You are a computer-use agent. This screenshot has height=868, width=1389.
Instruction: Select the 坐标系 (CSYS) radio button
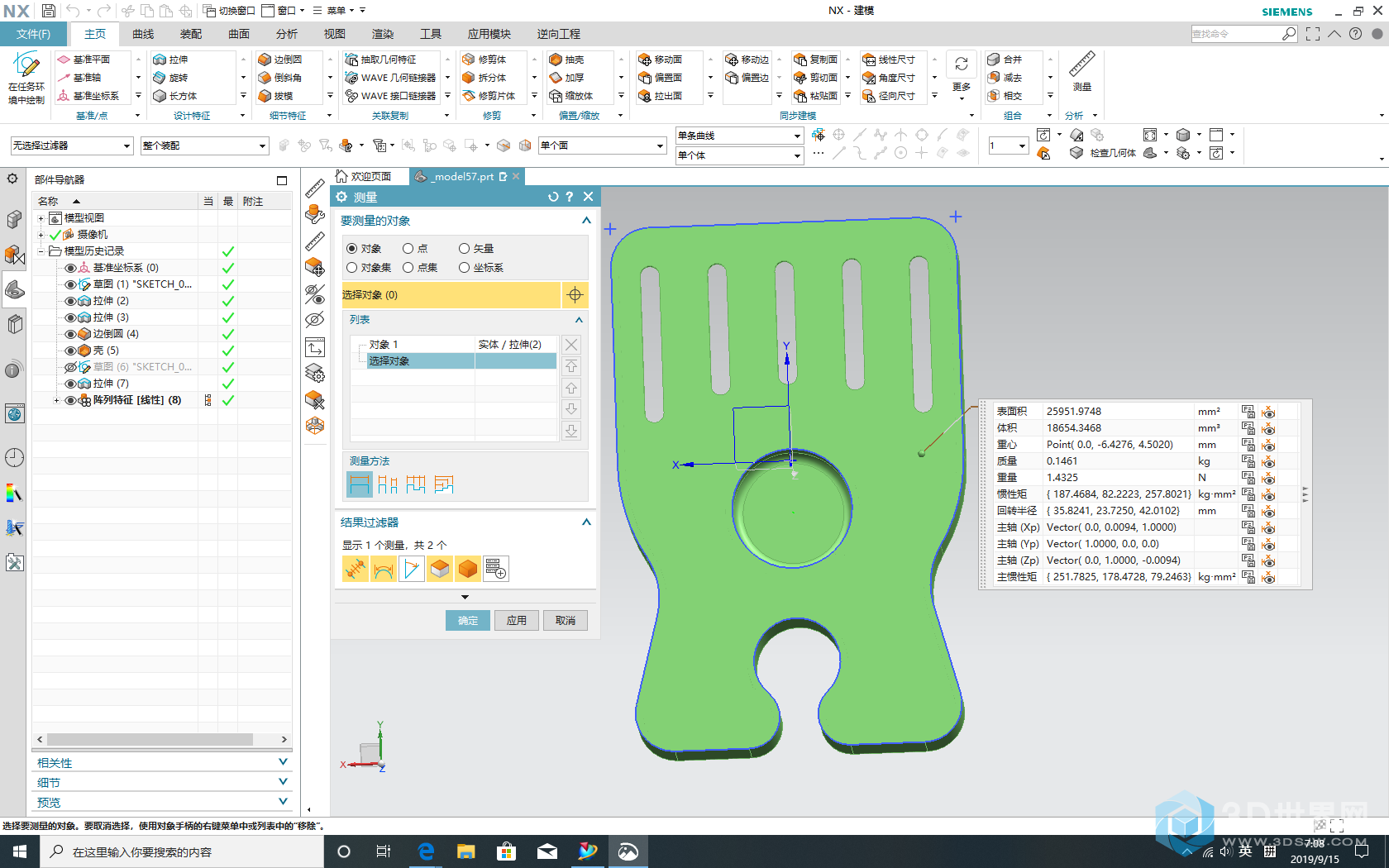pyautogui.click(x=465, y=268)
